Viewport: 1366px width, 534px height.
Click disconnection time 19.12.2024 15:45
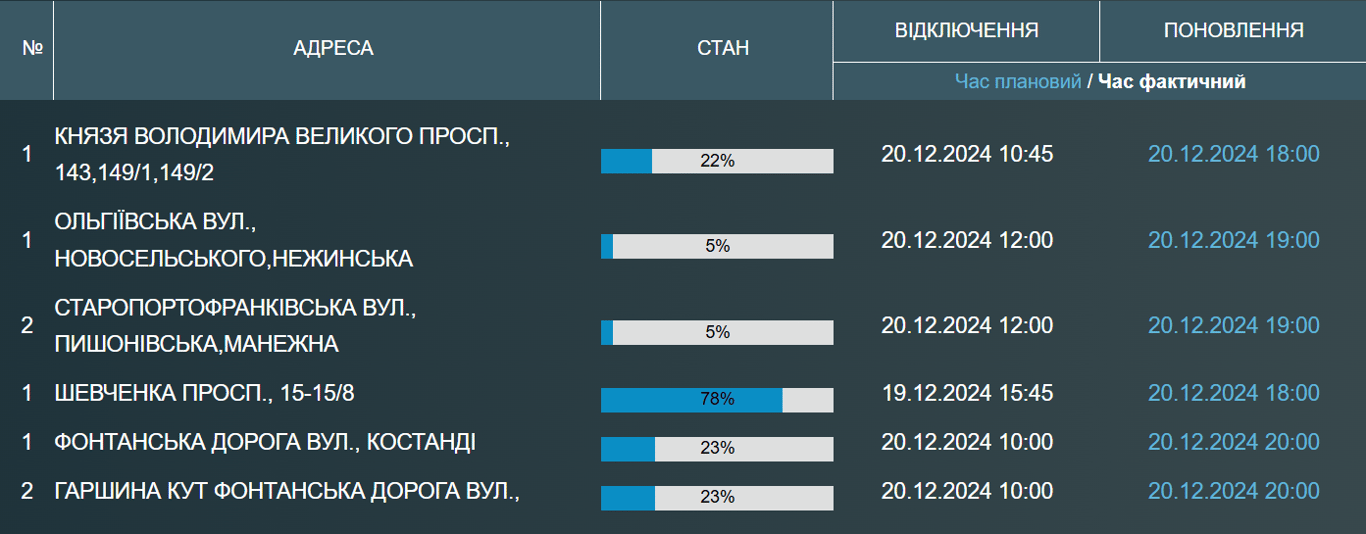tap(967, 393)
